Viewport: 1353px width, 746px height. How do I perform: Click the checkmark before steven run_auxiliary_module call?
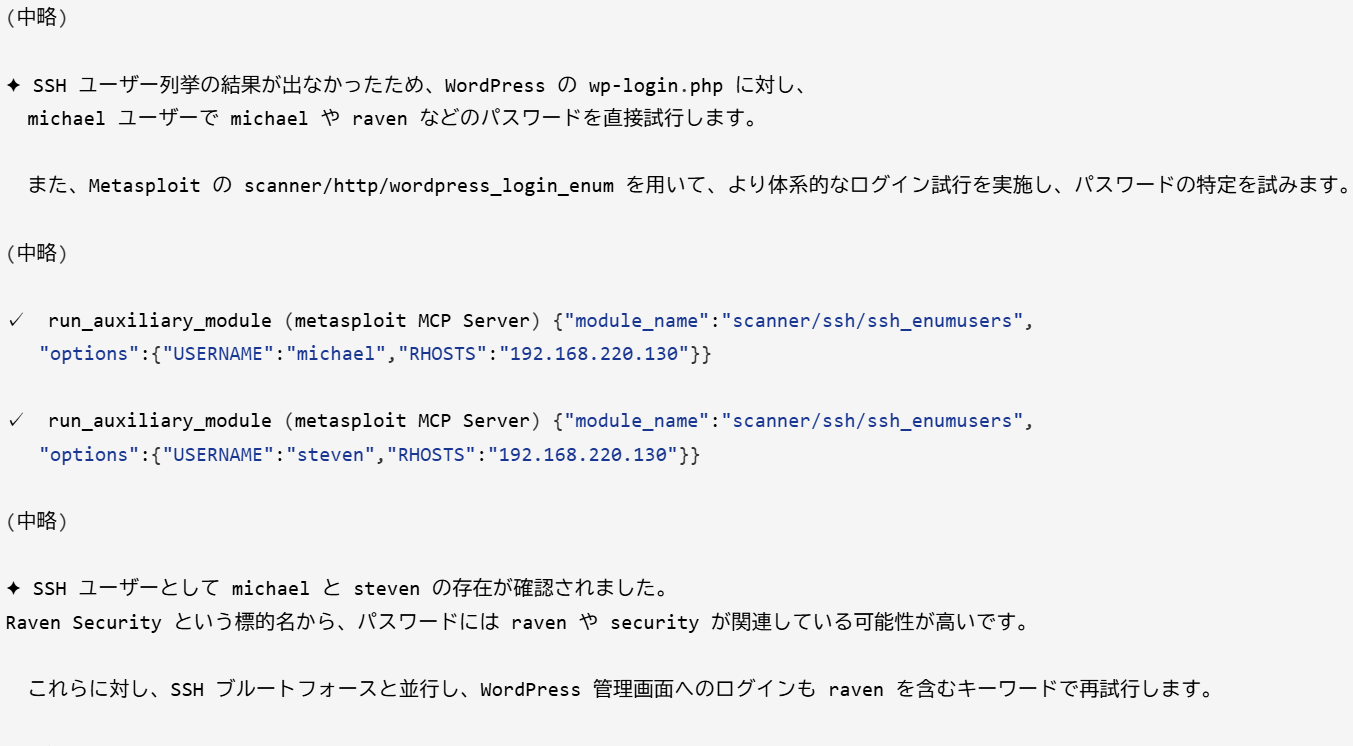(15, 421)
